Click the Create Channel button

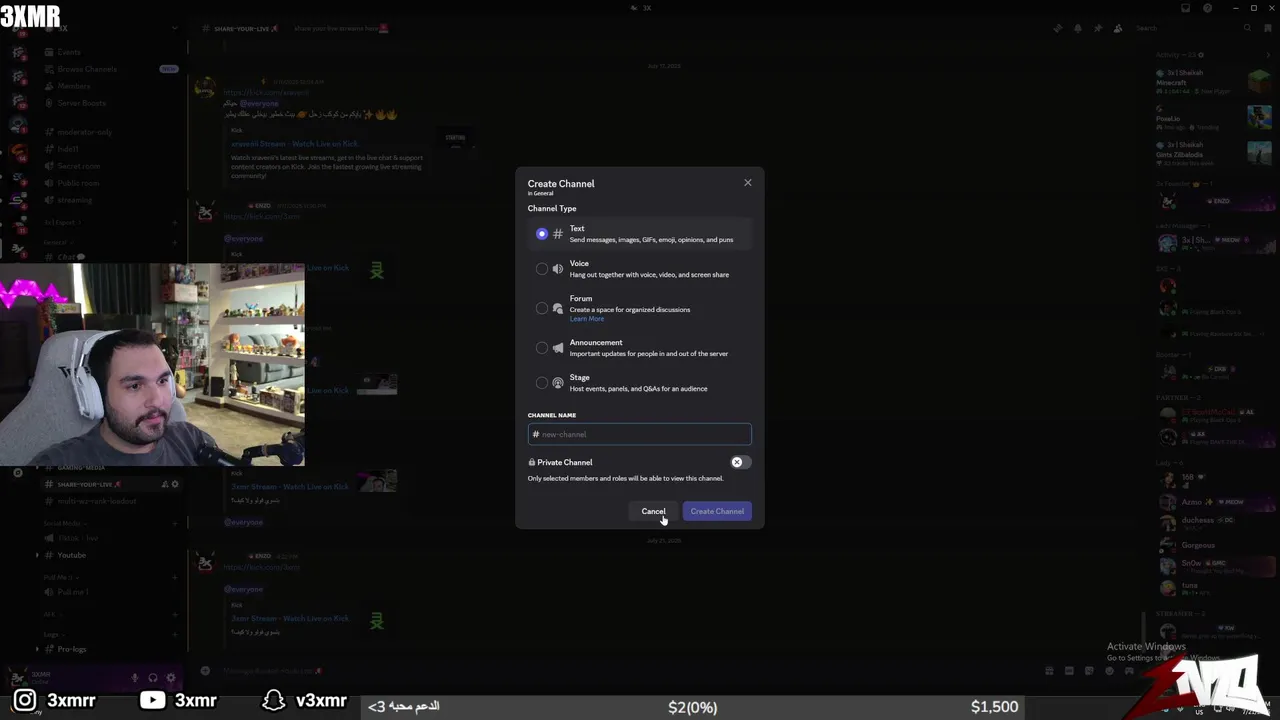[x=717, y=511]
